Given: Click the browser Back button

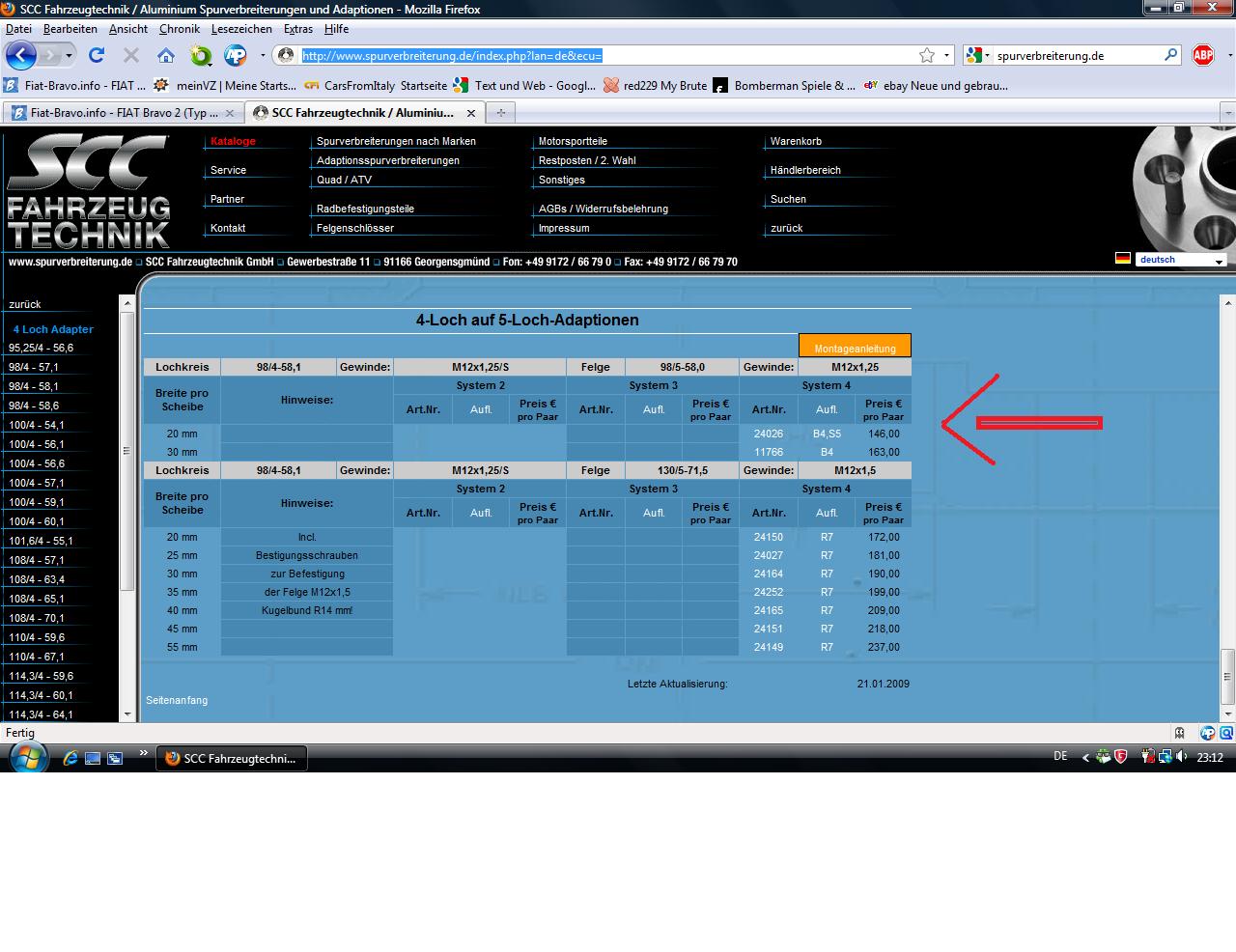Looking at the screenshot, I should (x=21, y=55).
